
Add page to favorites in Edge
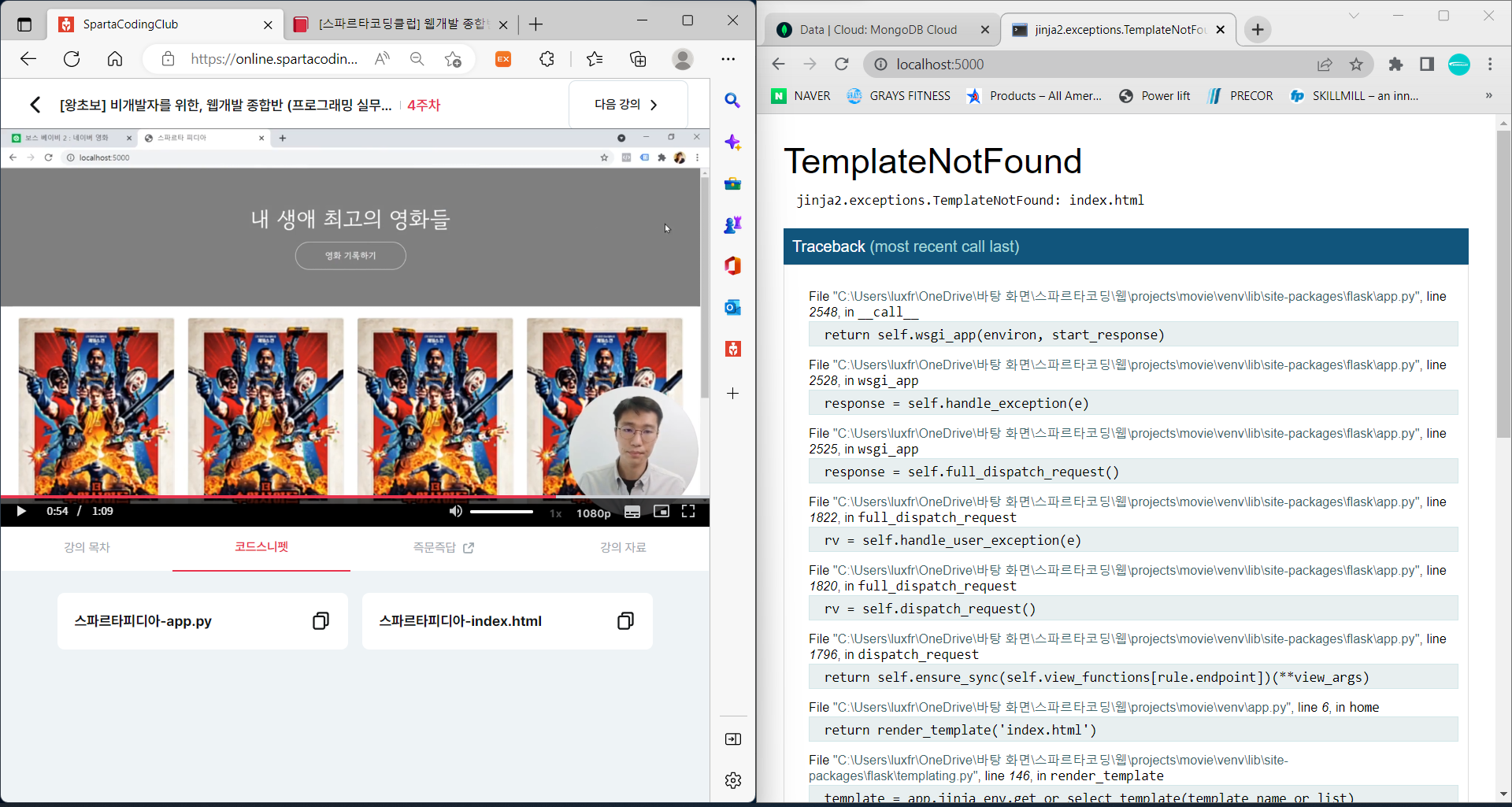(453, 59)
